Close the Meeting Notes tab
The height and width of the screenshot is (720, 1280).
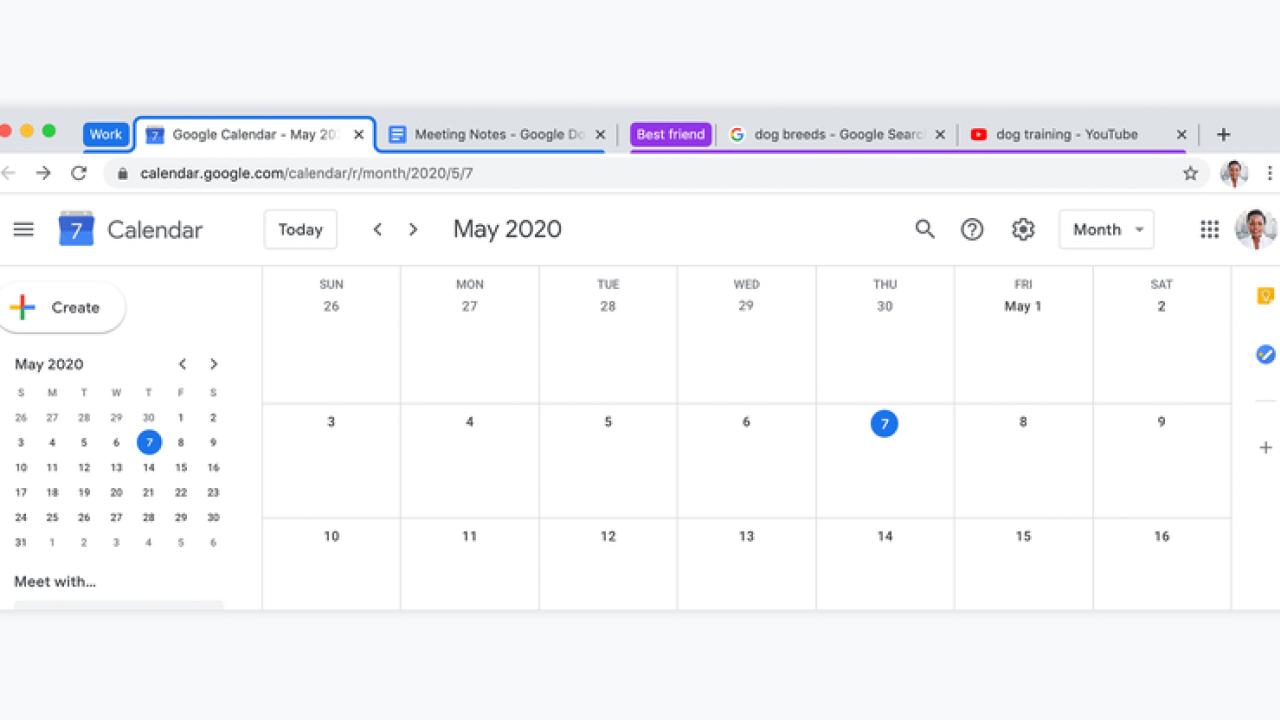pos(600,134)
